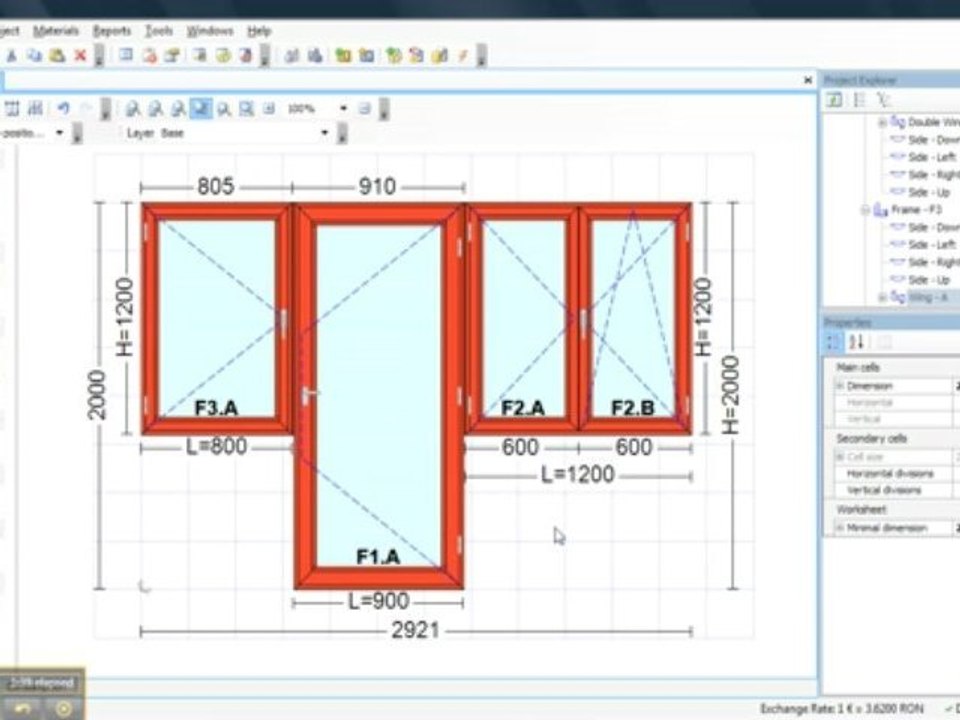Open the Windows menu
Image resolution: width=960 pixels, height=720 pixels.
click(210, 31)
